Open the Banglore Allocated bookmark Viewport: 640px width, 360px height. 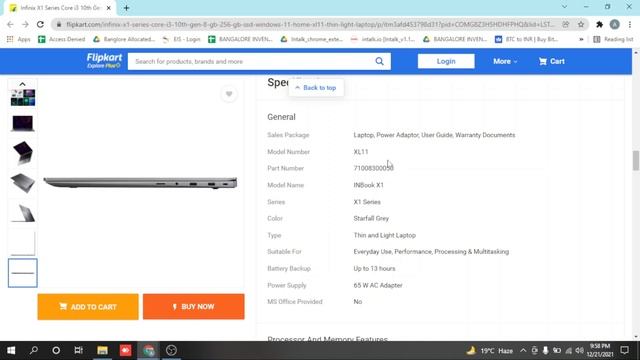[x=124, y=39]
